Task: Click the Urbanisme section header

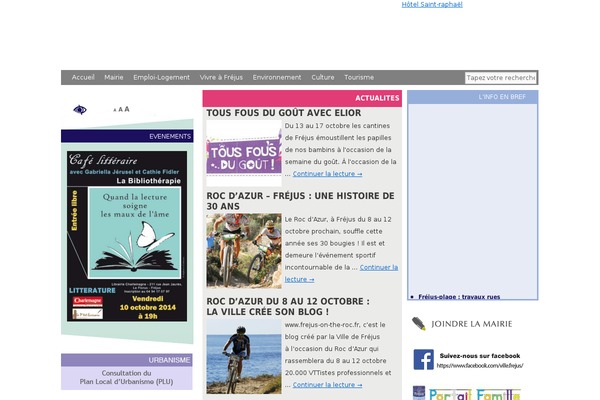Action: (x=127, y=360)
